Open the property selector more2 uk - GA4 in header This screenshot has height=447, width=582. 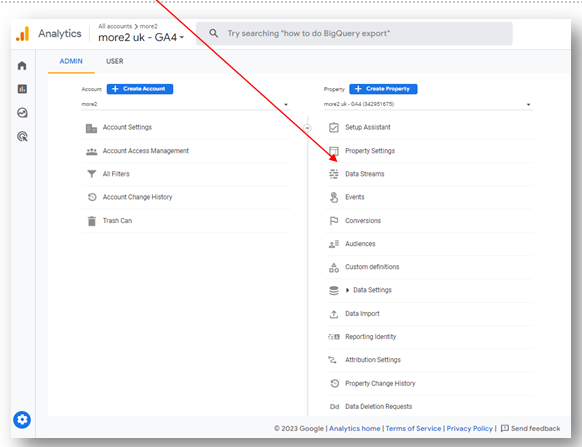coord(141,37)
